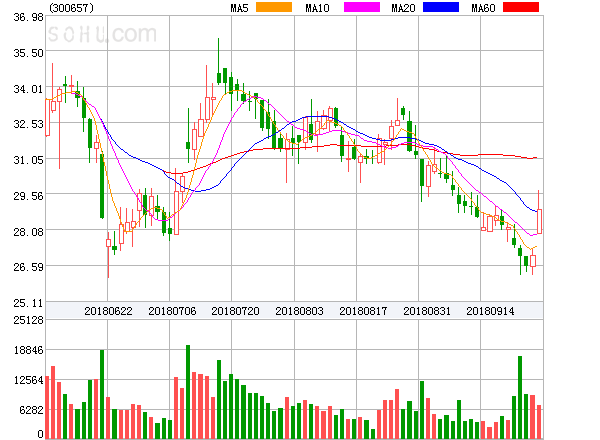The width and height of the screenshot is (600, 440).
Task: Select the MA5 legend label
Action: tap(239, 8)
